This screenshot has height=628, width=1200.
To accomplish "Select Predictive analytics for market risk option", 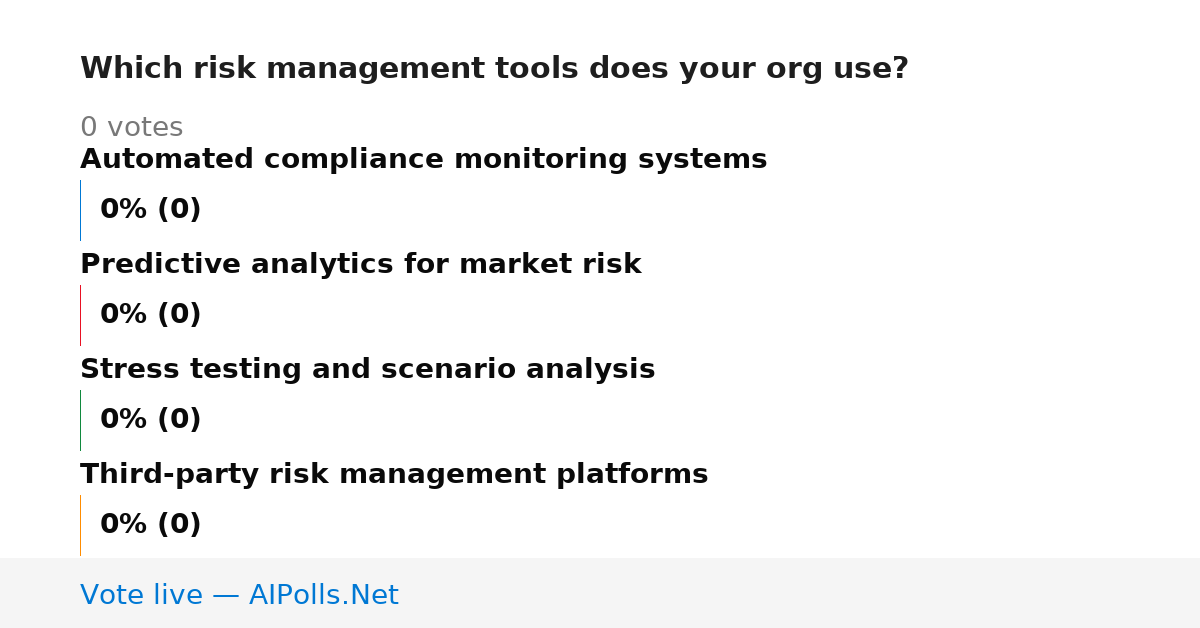I will [360, 265].
